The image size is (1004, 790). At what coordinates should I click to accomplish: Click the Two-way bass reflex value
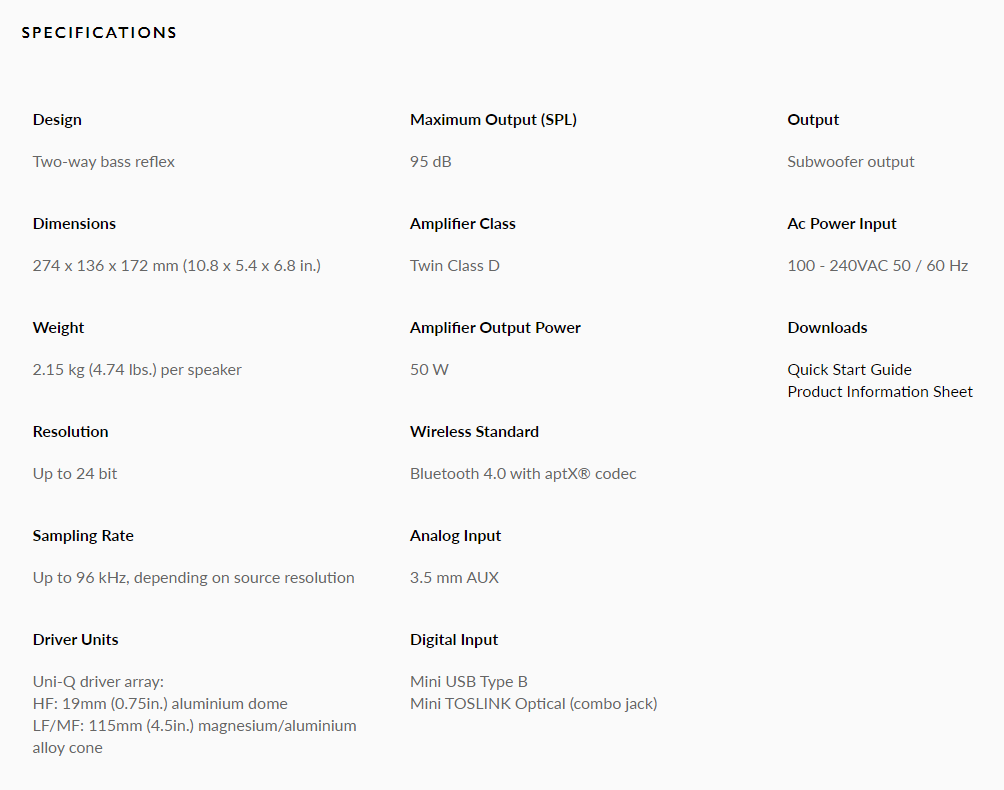(104, 162)
